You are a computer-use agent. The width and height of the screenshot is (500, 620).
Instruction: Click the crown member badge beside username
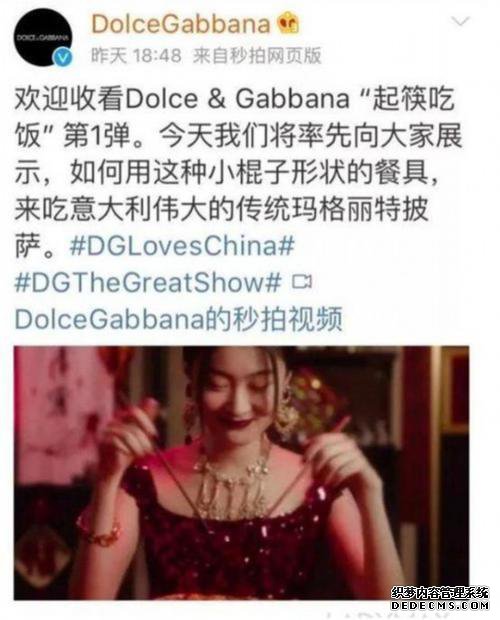pos(288,23)
